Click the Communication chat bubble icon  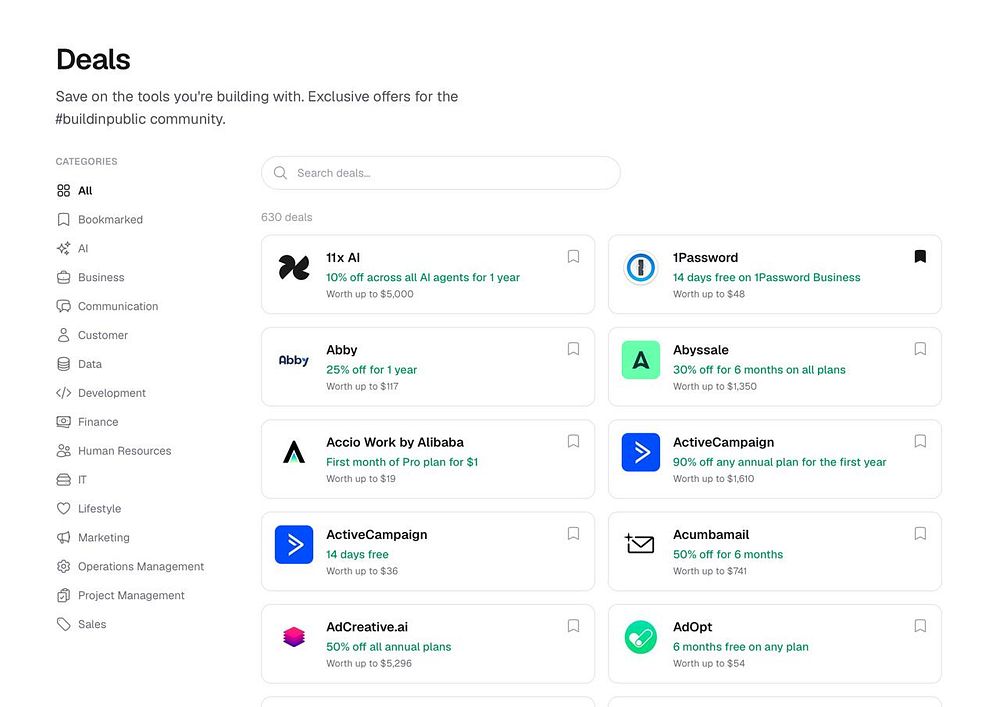click(x=63, y=306)
